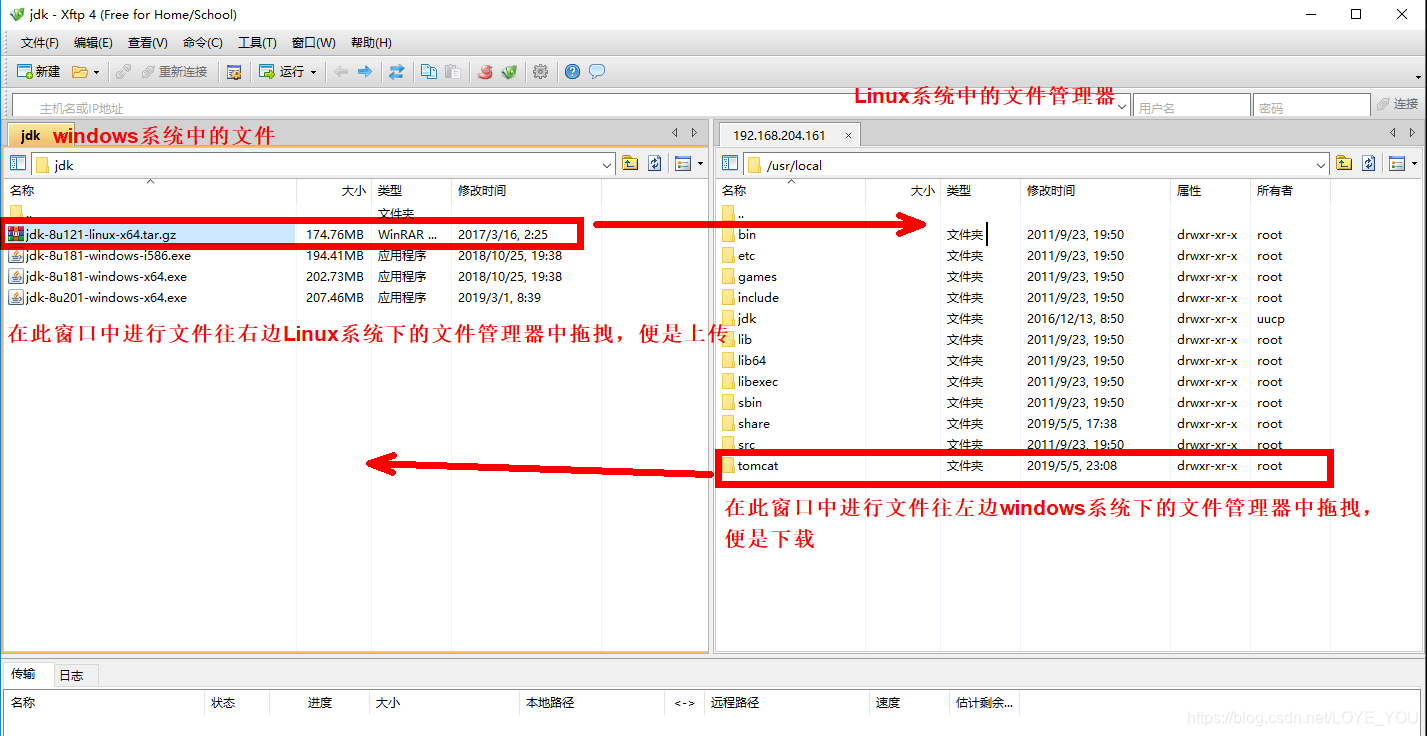Launch Xshell via the red icon
1427x736 pixels.
click(485, 72)
